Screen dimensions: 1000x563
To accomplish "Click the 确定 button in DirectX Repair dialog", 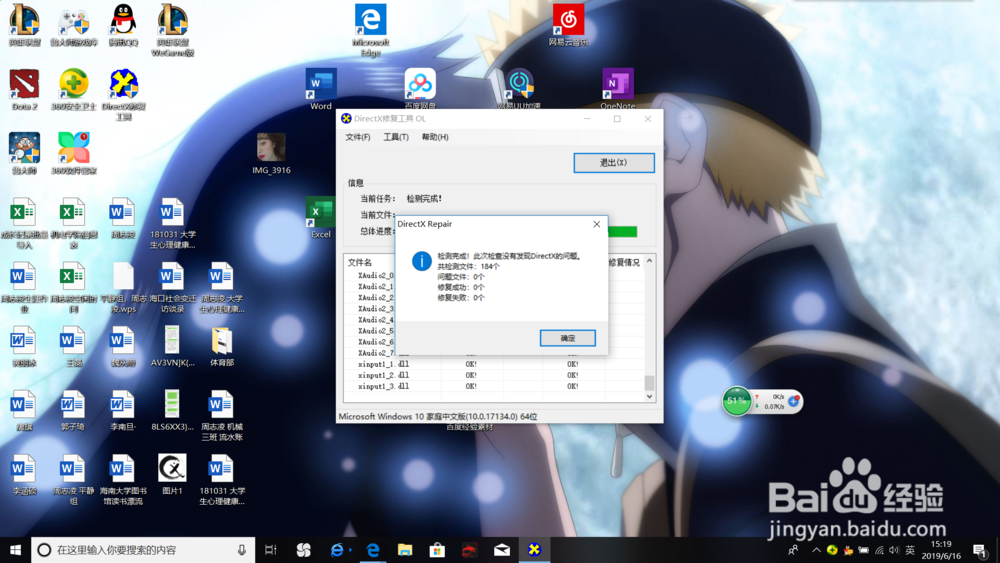I will tap(568, 338).
